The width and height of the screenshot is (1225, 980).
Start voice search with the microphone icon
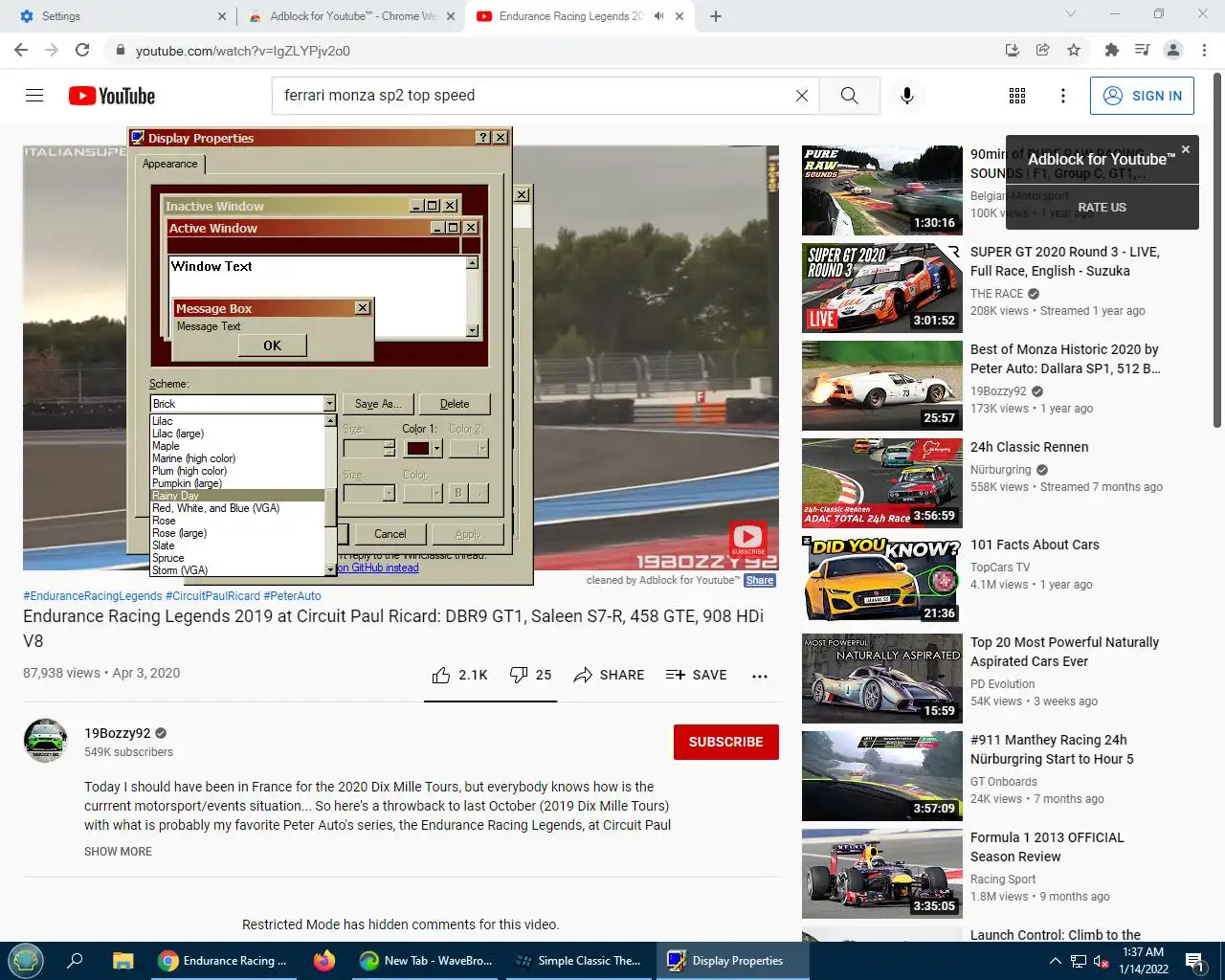[907, 96]
